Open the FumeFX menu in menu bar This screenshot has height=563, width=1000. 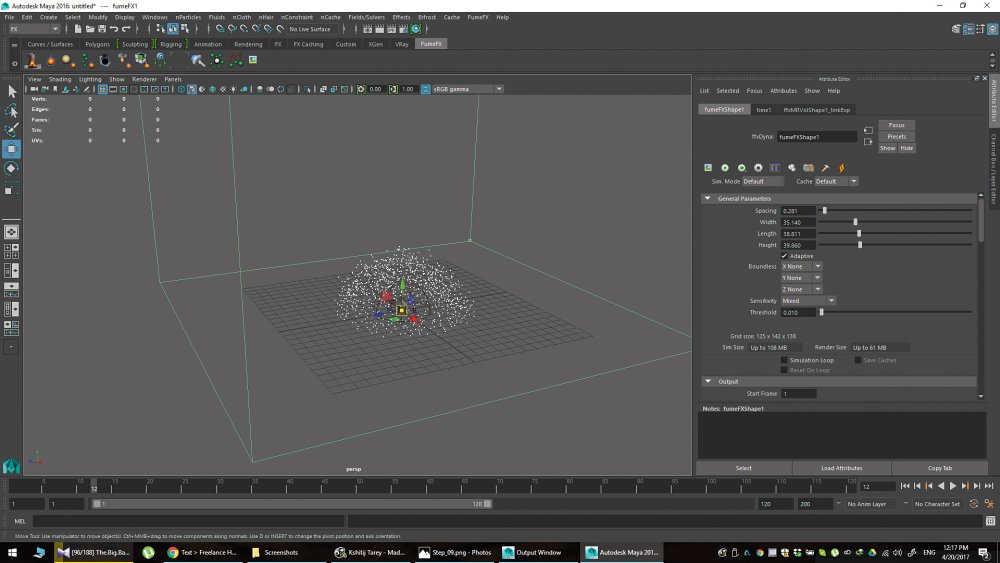(x=478, y=17)
